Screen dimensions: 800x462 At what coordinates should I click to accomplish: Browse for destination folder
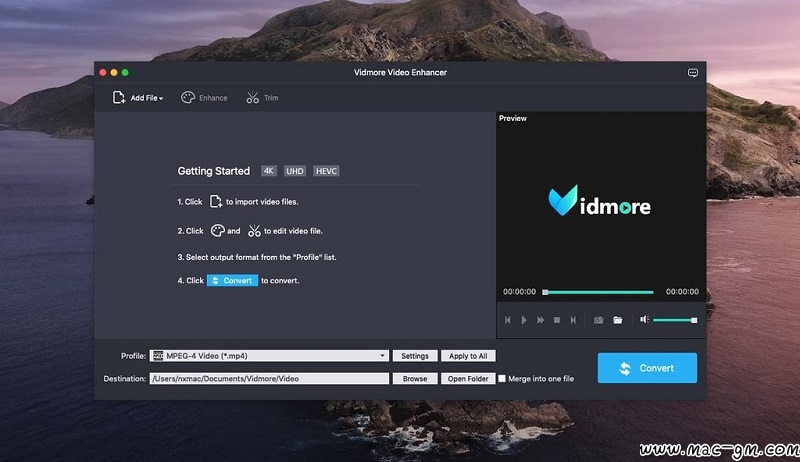pyautogui.click(x=415, y=378)
